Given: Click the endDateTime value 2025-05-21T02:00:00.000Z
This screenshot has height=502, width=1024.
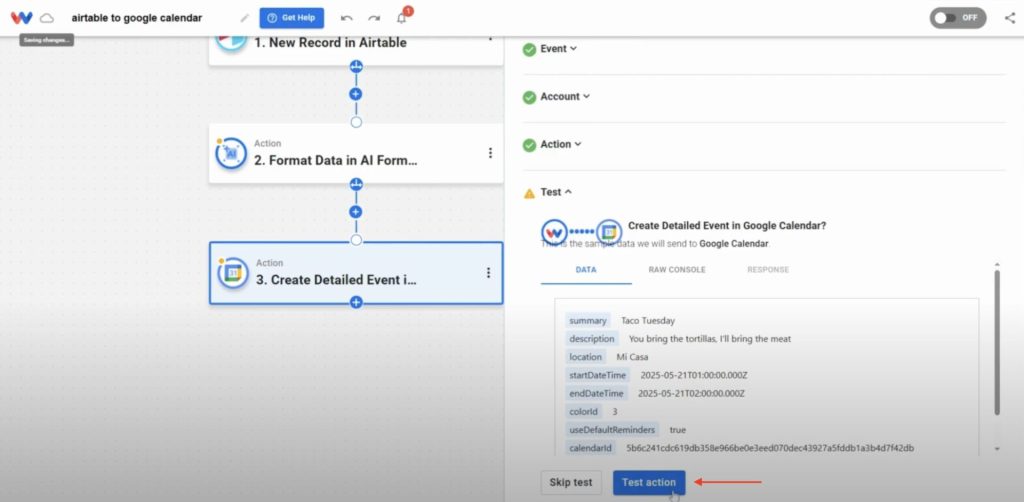Looking at the screenshot, I should click(x=691, y=394).
